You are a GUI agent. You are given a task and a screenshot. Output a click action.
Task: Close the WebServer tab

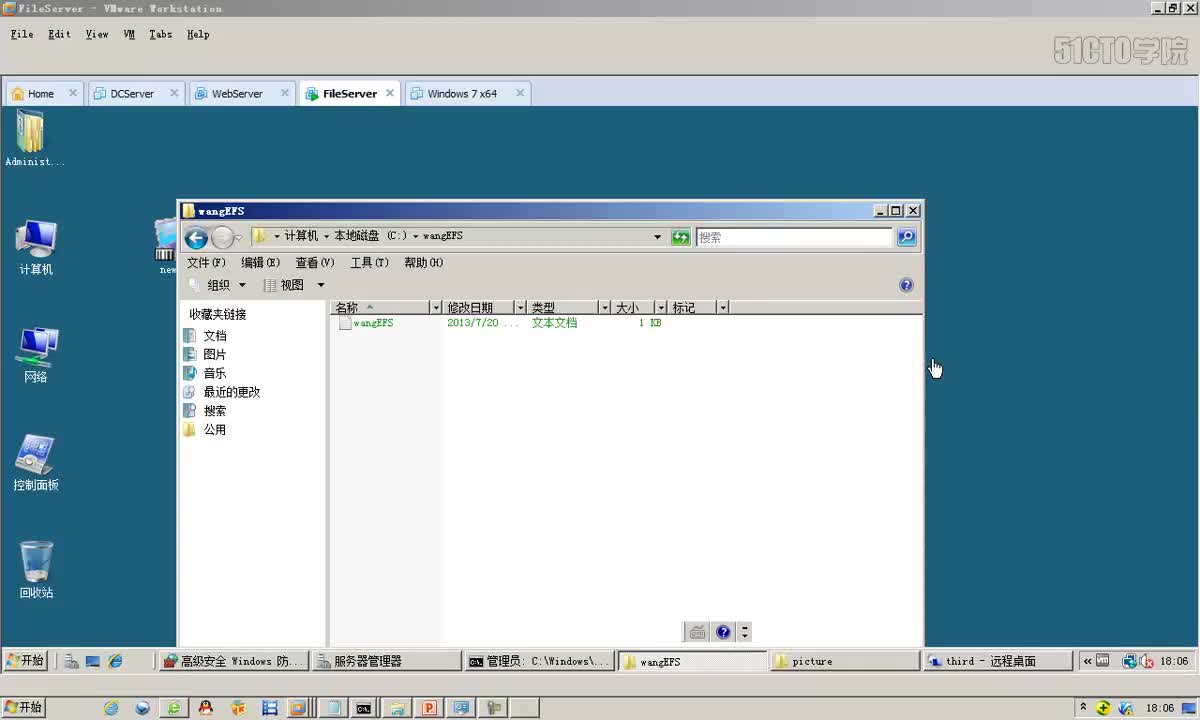[x=285, y=93]
